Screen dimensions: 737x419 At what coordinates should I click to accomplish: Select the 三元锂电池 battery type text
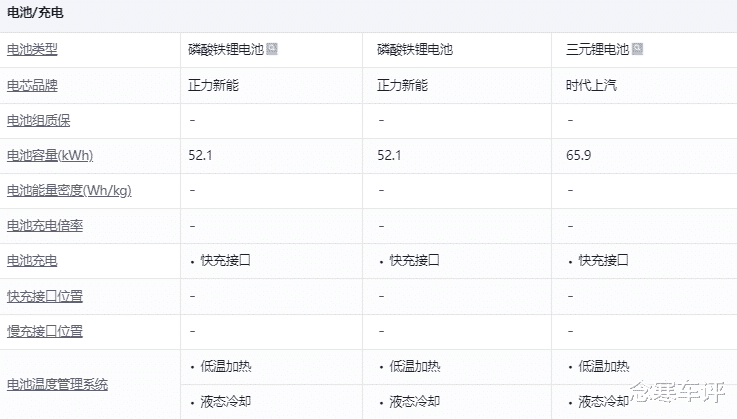tap(597, 49)
